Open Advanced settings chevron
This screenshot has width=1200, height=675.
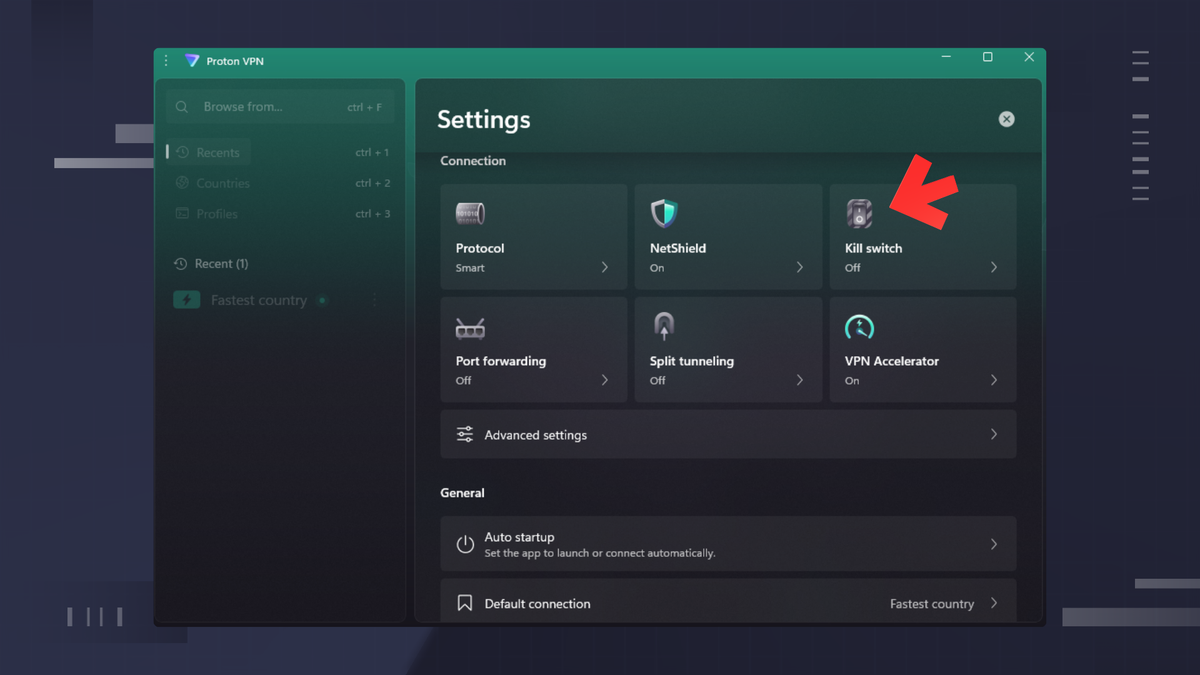click(994, 434)
